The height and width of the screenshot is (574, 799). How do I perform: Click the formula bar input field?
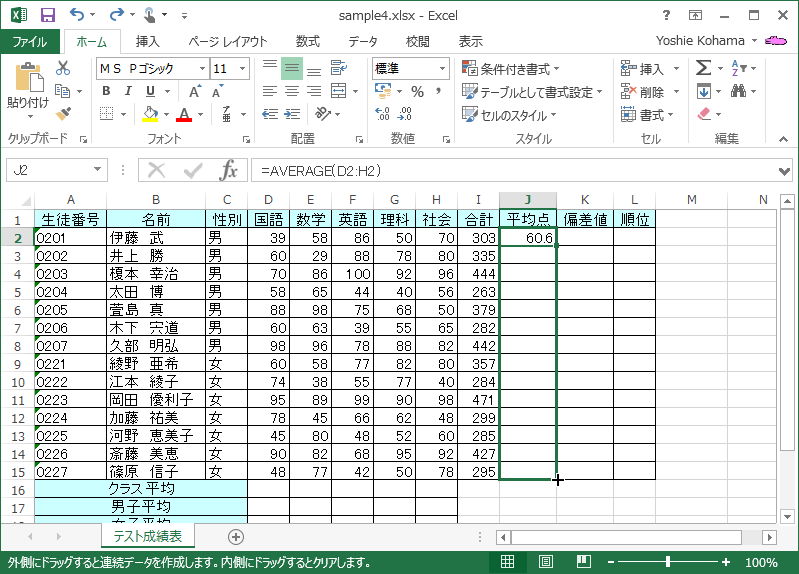[515, 170]
